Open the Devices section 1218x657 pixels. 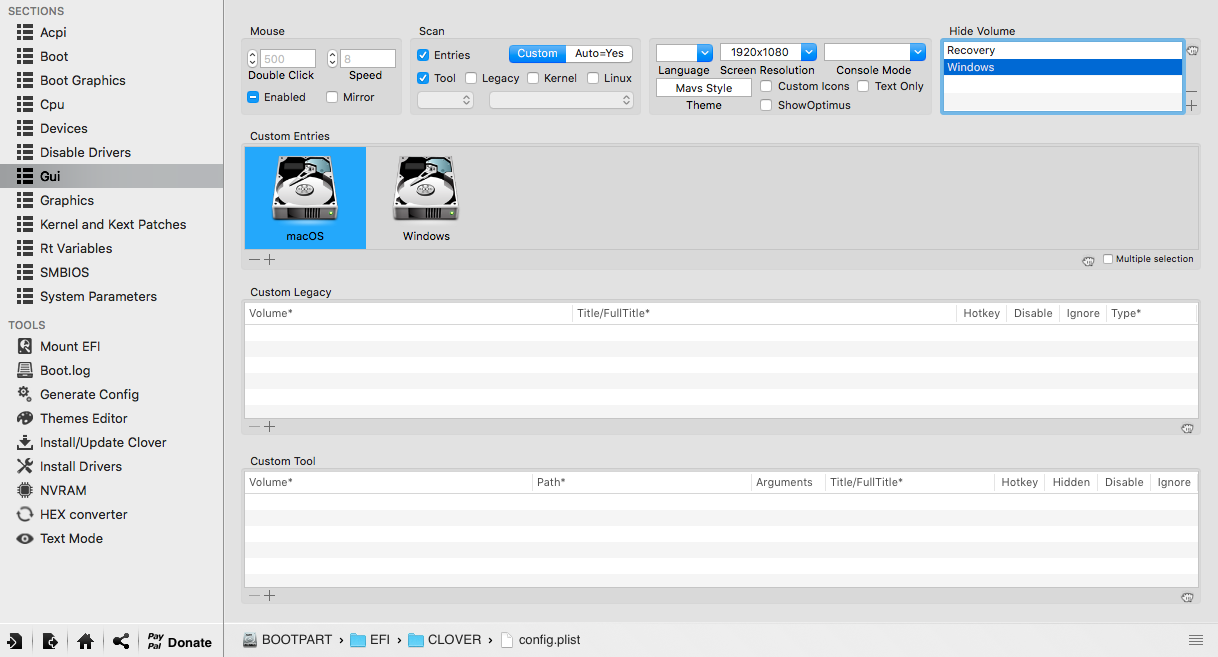point(64,128)
